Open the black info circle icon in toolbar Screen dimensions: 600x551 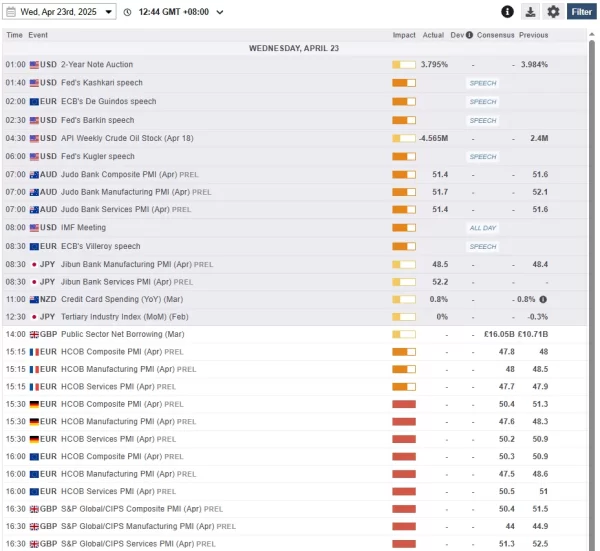click(507, 12)
